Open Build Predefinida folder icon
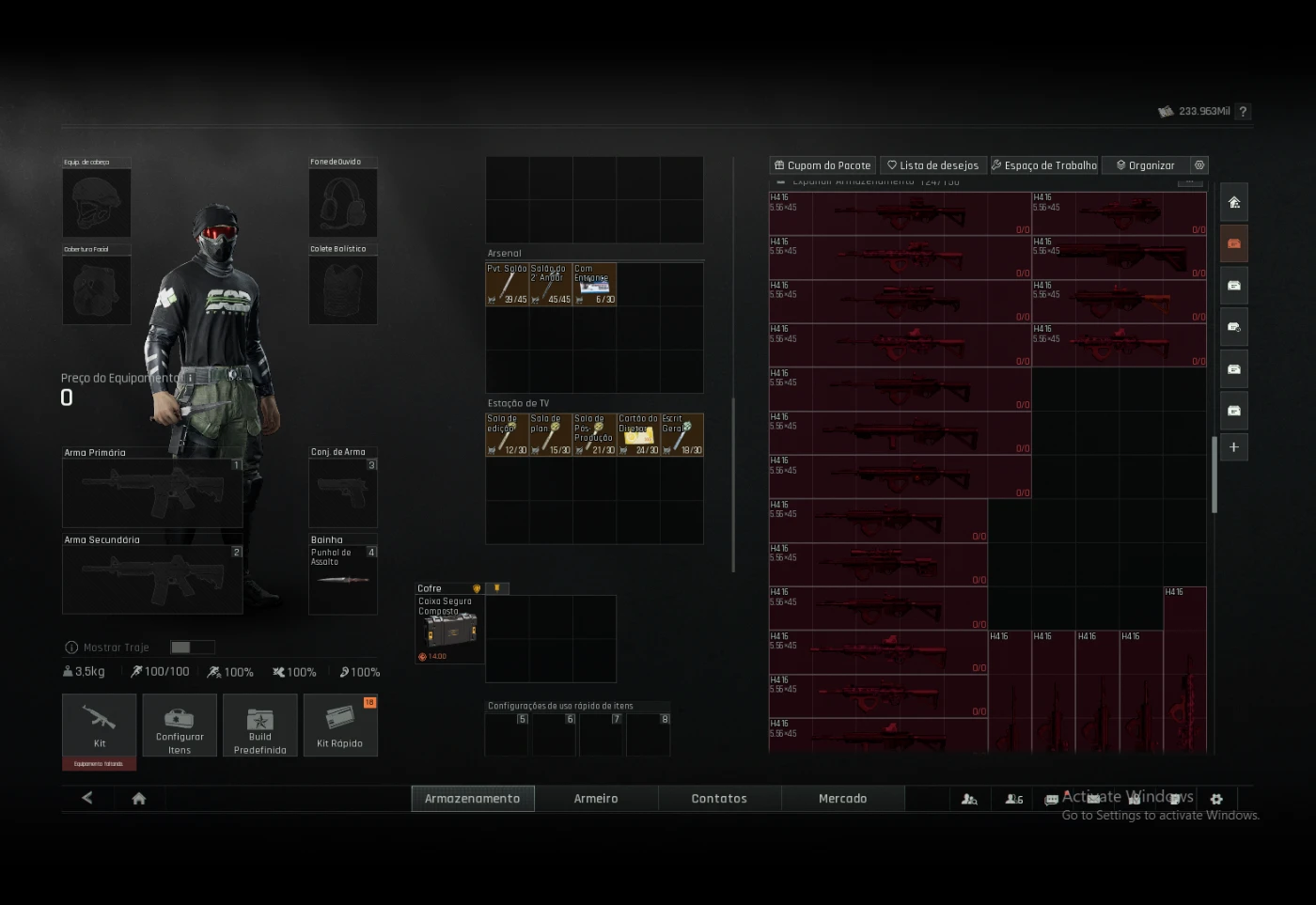The image size is (1316, 905). pos(259,721)
